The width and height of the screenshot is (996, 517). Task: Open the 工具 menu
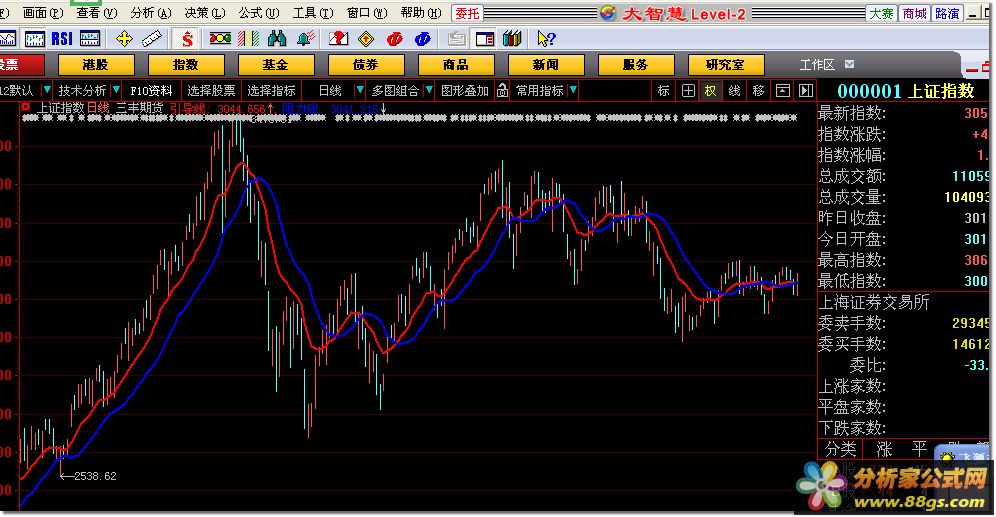click(x=313, y=13)
